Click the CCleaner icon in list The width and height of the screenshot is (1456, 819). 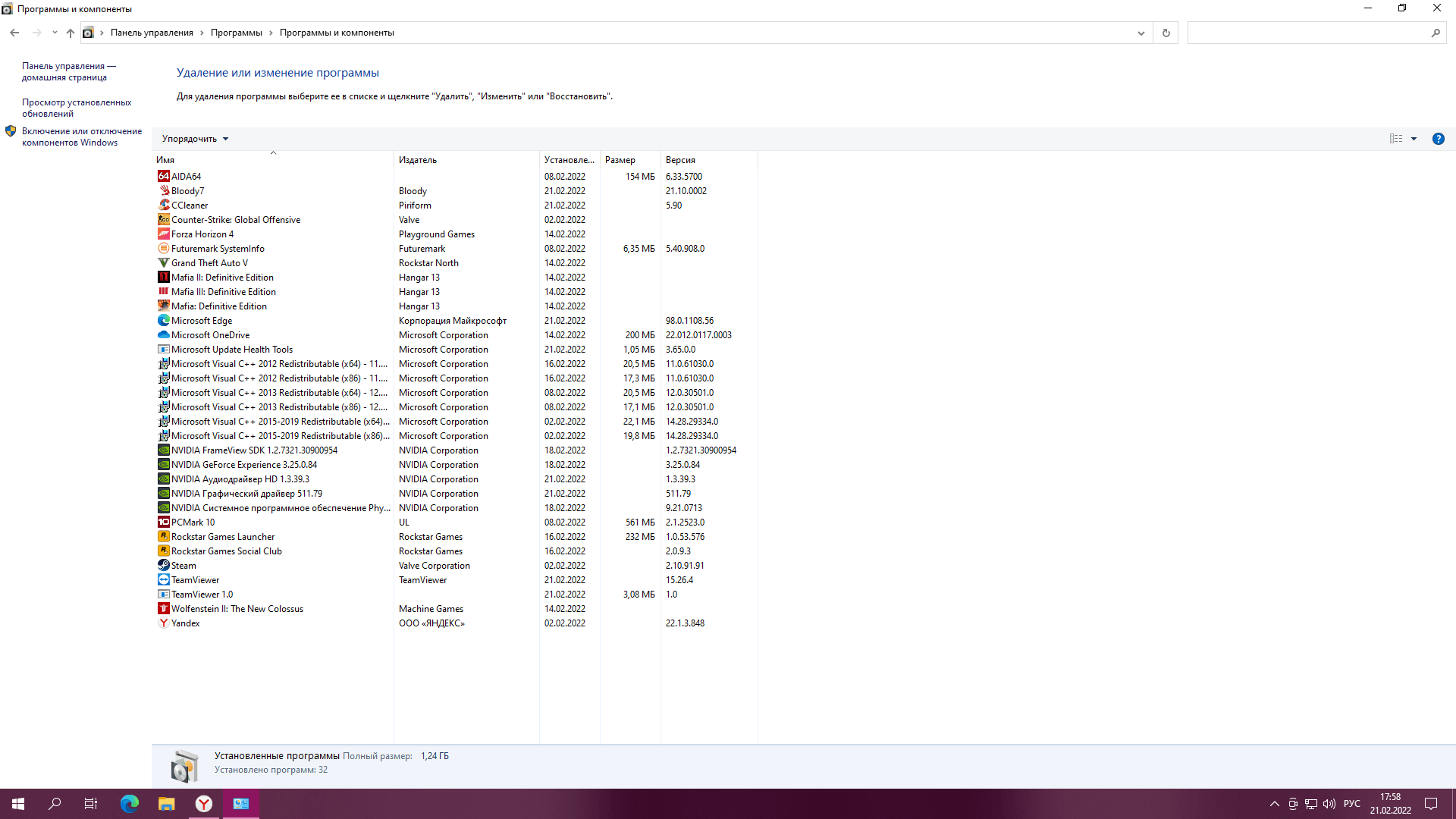pyautogui.click(x=163, y=205)
